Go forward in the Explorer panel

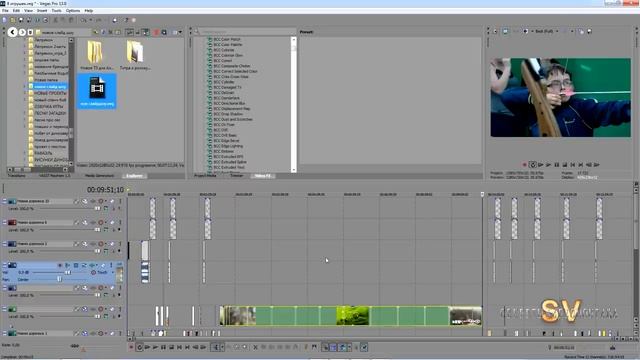[x=22, y=32]
